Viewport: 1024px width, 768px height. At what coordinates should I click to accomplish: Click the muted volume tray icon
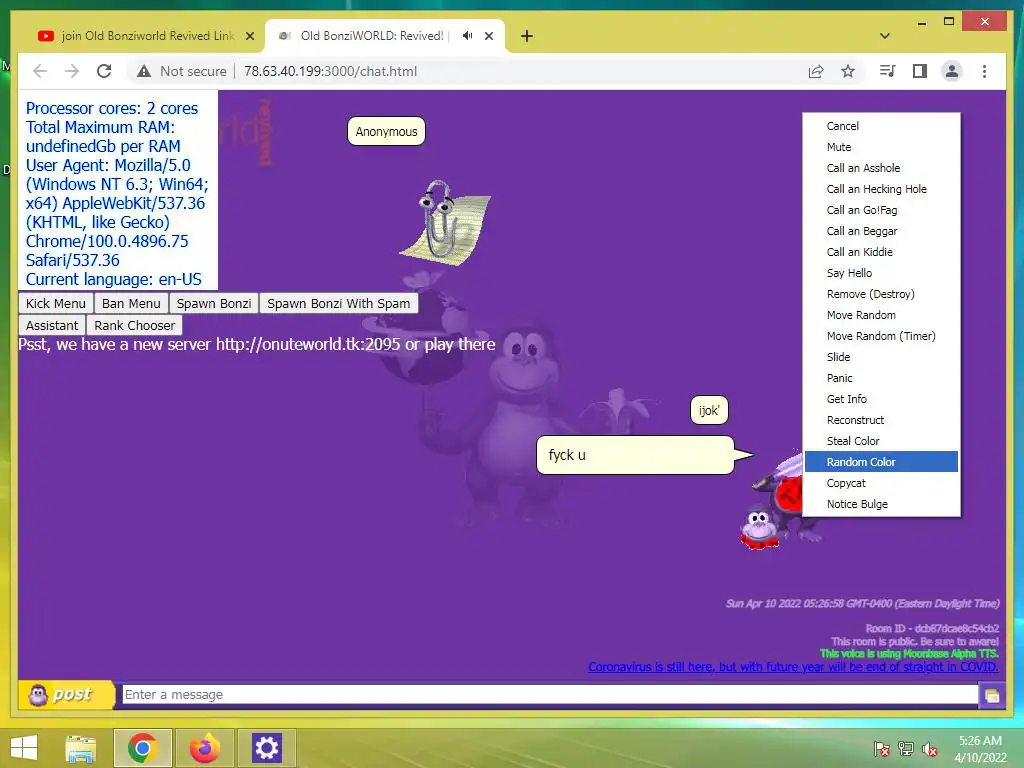point(930,749)
